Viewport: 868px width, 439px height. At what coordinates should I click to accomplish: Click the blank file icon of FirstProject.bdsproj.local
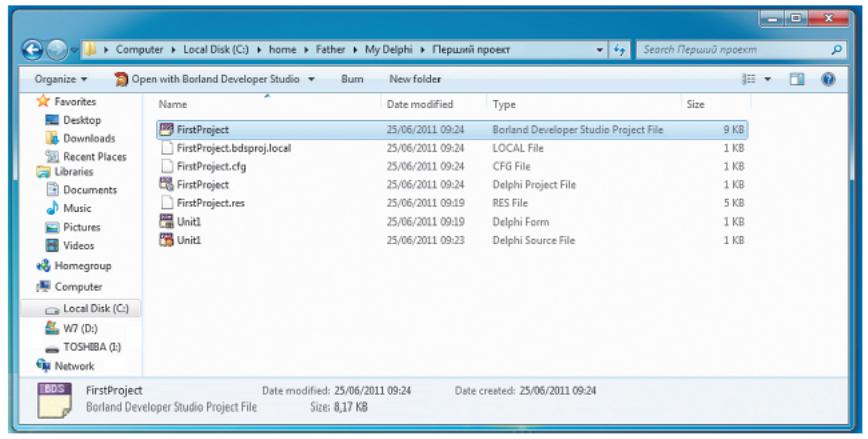coord(167,148)
